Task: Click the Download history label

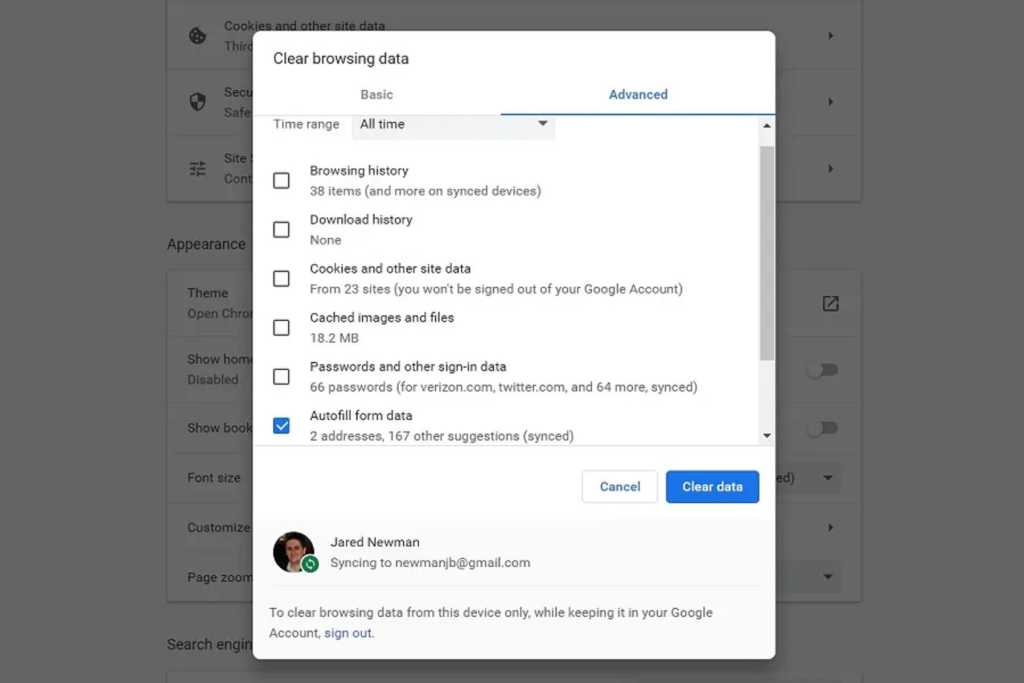Action: tap(361, 219)
